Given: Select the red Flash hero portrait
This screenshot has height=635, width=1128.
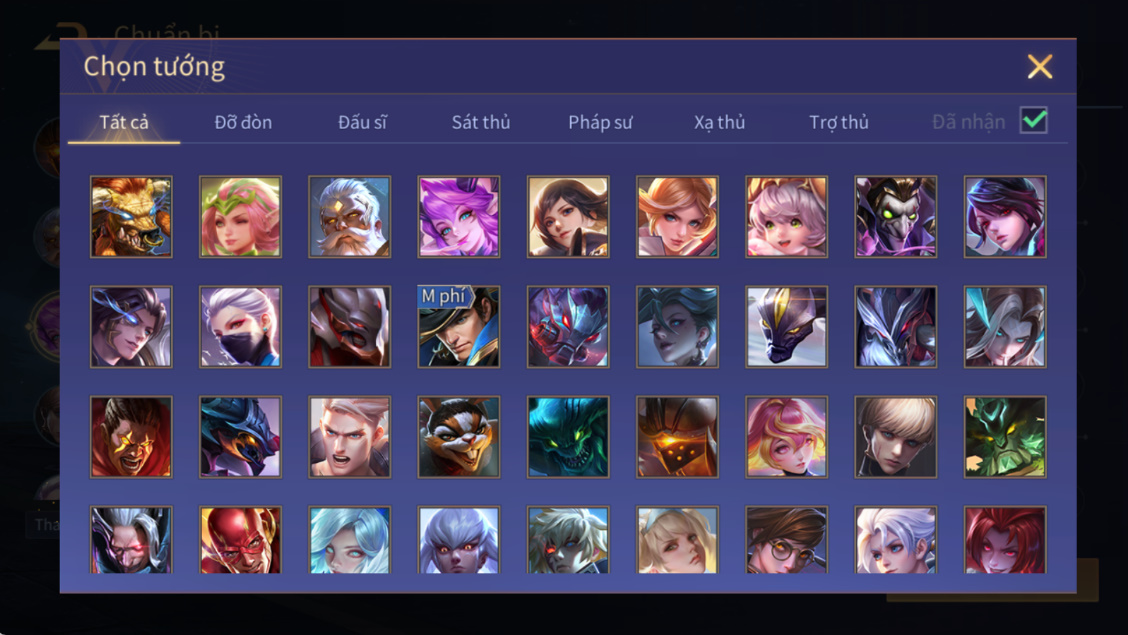Looking at the screenshot, I should 240,540.
